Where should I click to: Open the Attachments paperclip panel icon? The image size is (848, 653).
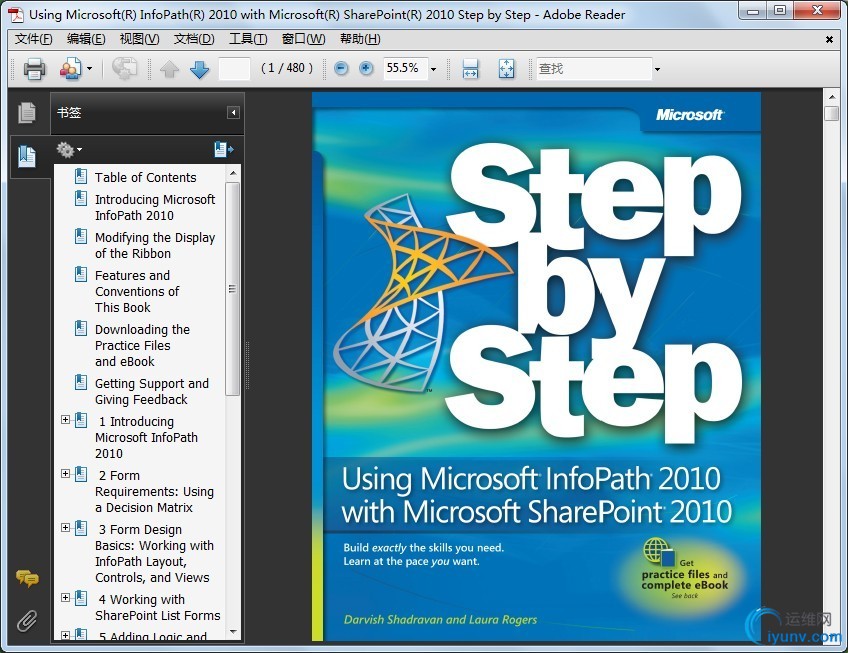(26, 621)
